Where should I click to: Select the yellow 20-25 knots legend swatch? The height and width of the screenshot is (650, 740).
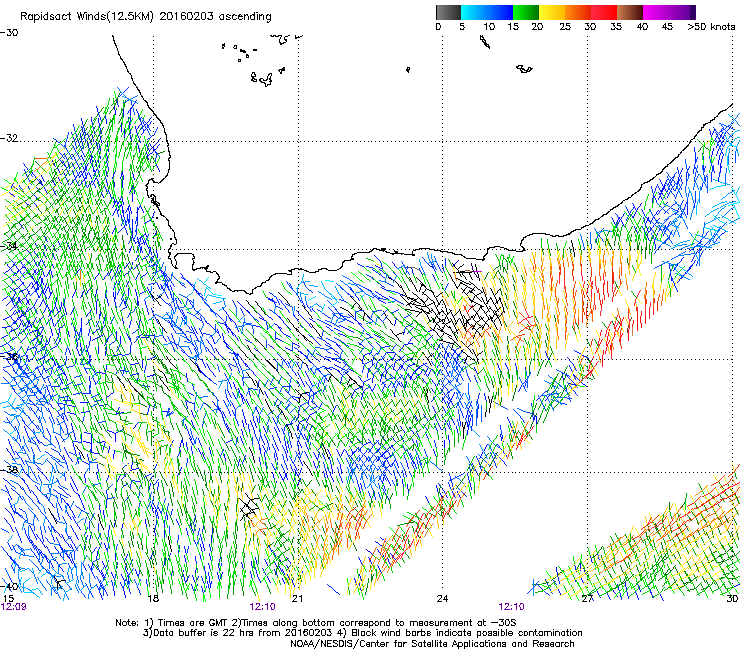click(x=552, y=12)
